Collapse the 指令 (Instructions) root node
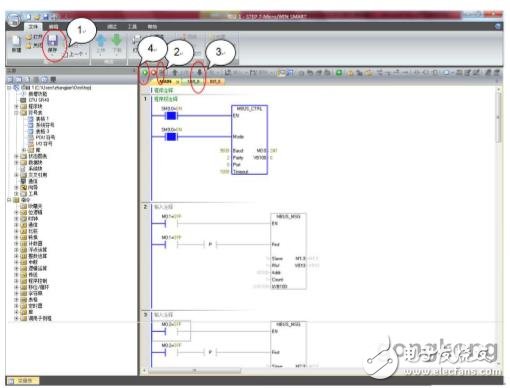 click(10, 200)
